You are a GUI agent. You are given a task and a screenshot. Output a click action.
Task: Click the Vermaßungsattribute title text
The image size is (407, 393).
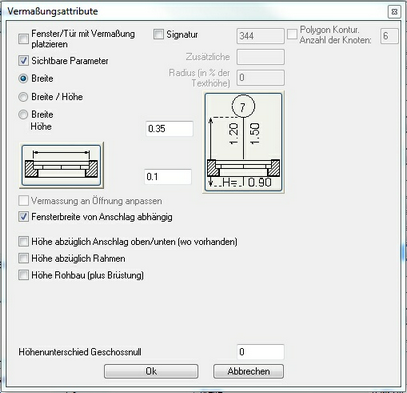click(x=52, y=11)
